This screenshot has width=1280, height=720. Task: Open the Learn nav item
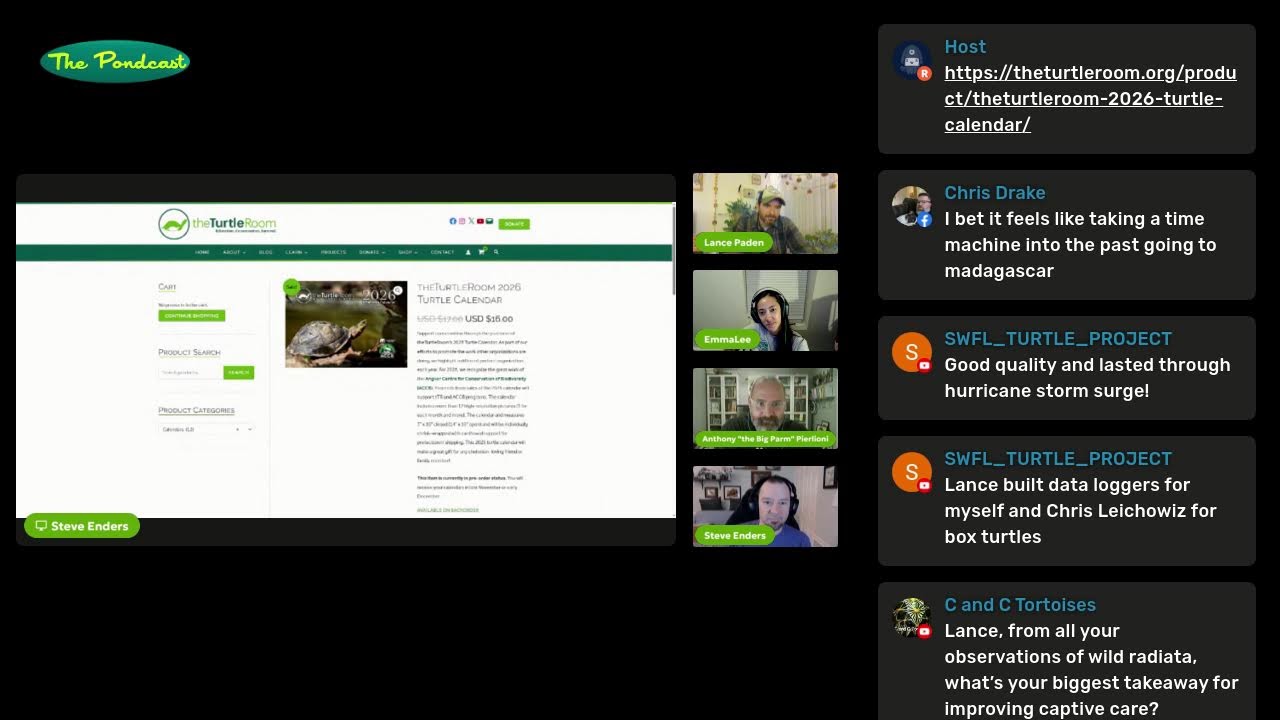point(293,252)
